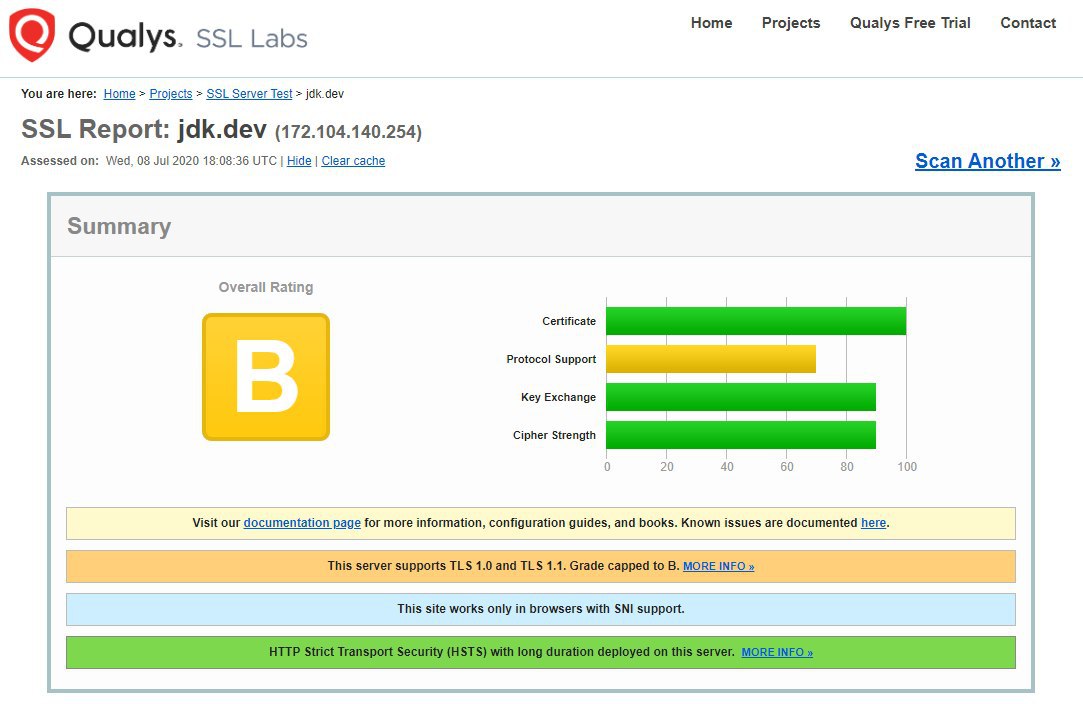Image resolution: width=1083 pixels, height=704 pixels.
Task: Click the yellow Protocol Support score bar
Action: point(711,359)
